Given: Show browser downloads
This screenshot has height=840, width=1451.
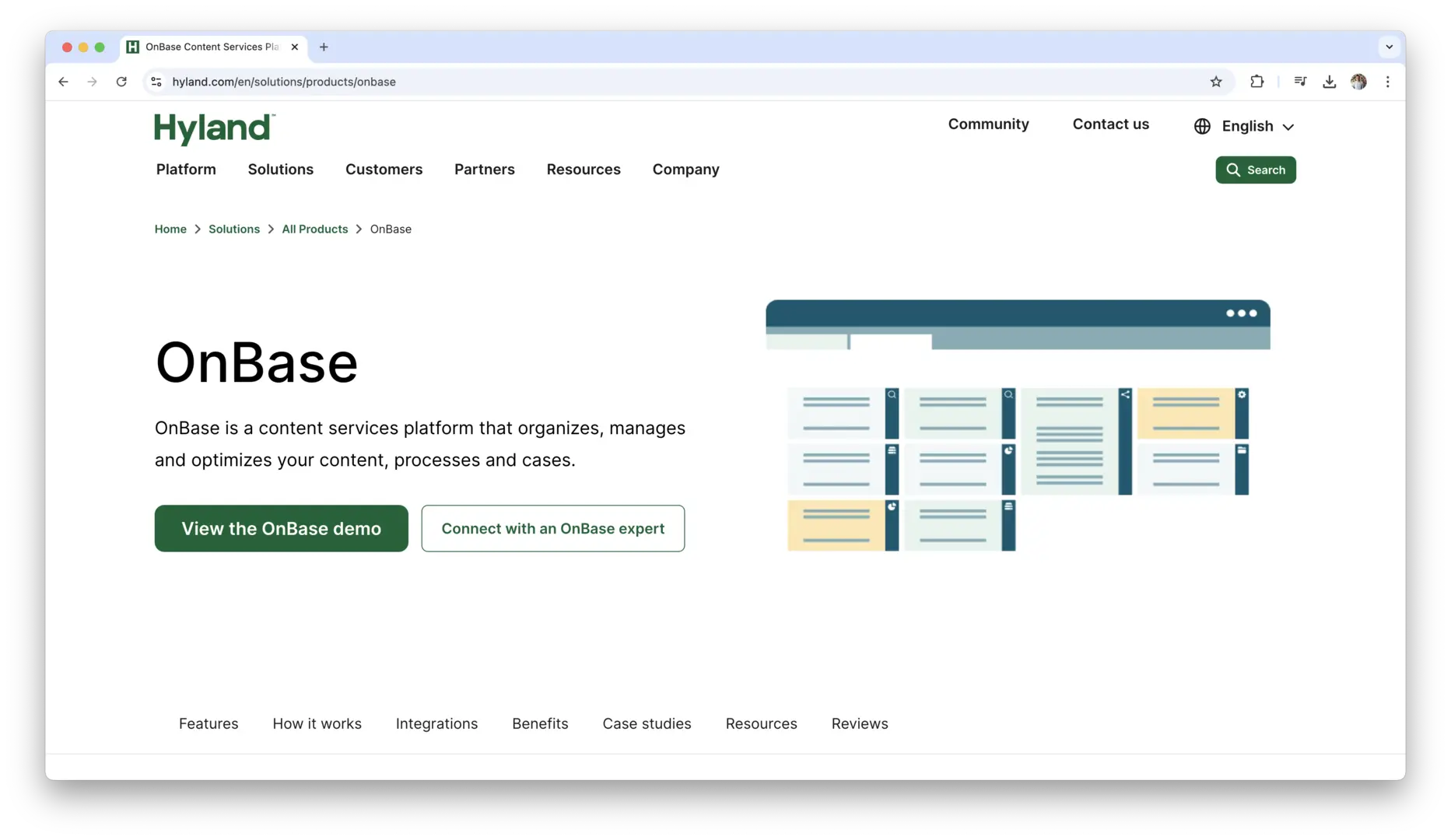Looking at the screenshot, I should (1330, 82).
